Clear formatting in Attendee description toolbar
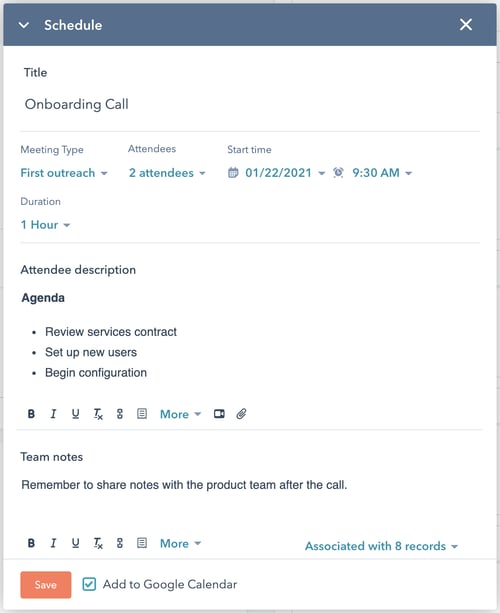This screenshot has height=613, width=500. 98,414
